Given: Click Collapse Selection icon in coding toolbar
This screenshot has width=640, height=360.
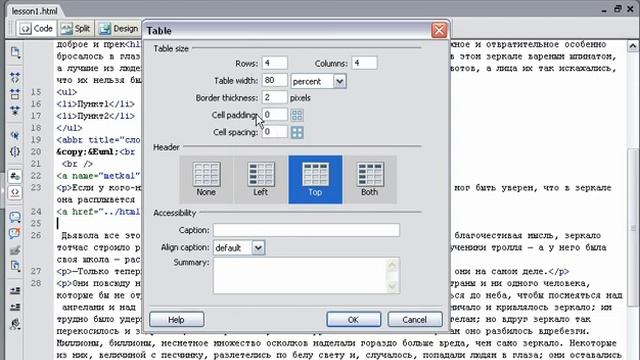Looking at the screenshot, I should [15, 94].
